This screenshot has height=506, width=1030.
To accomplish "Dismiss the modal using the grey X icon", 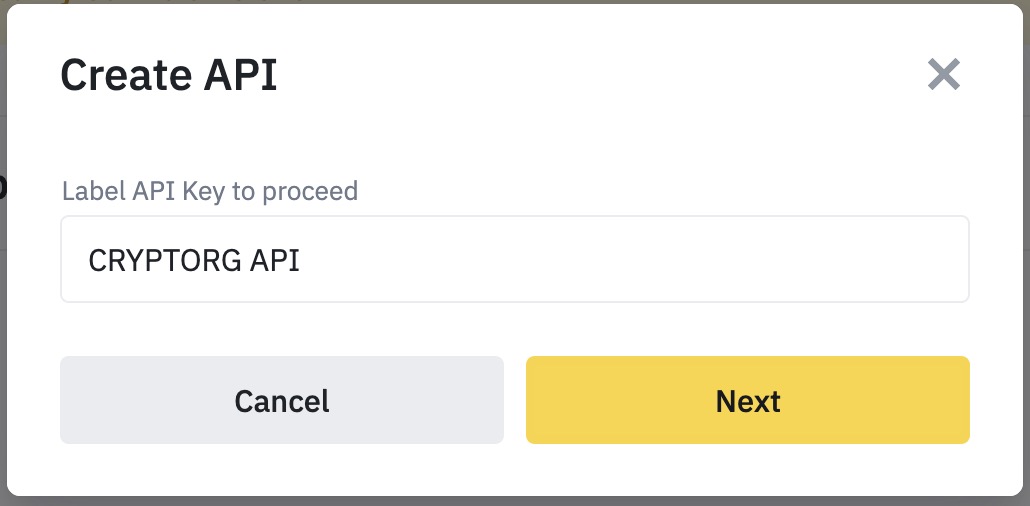I will (943, 75).
